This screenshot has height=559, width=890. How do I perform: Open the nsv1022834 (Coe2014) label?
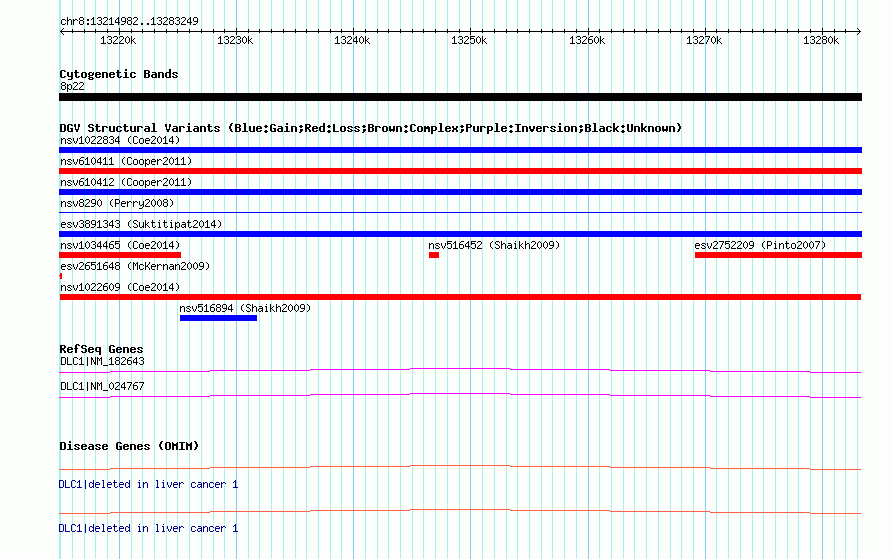pos(120,140)
